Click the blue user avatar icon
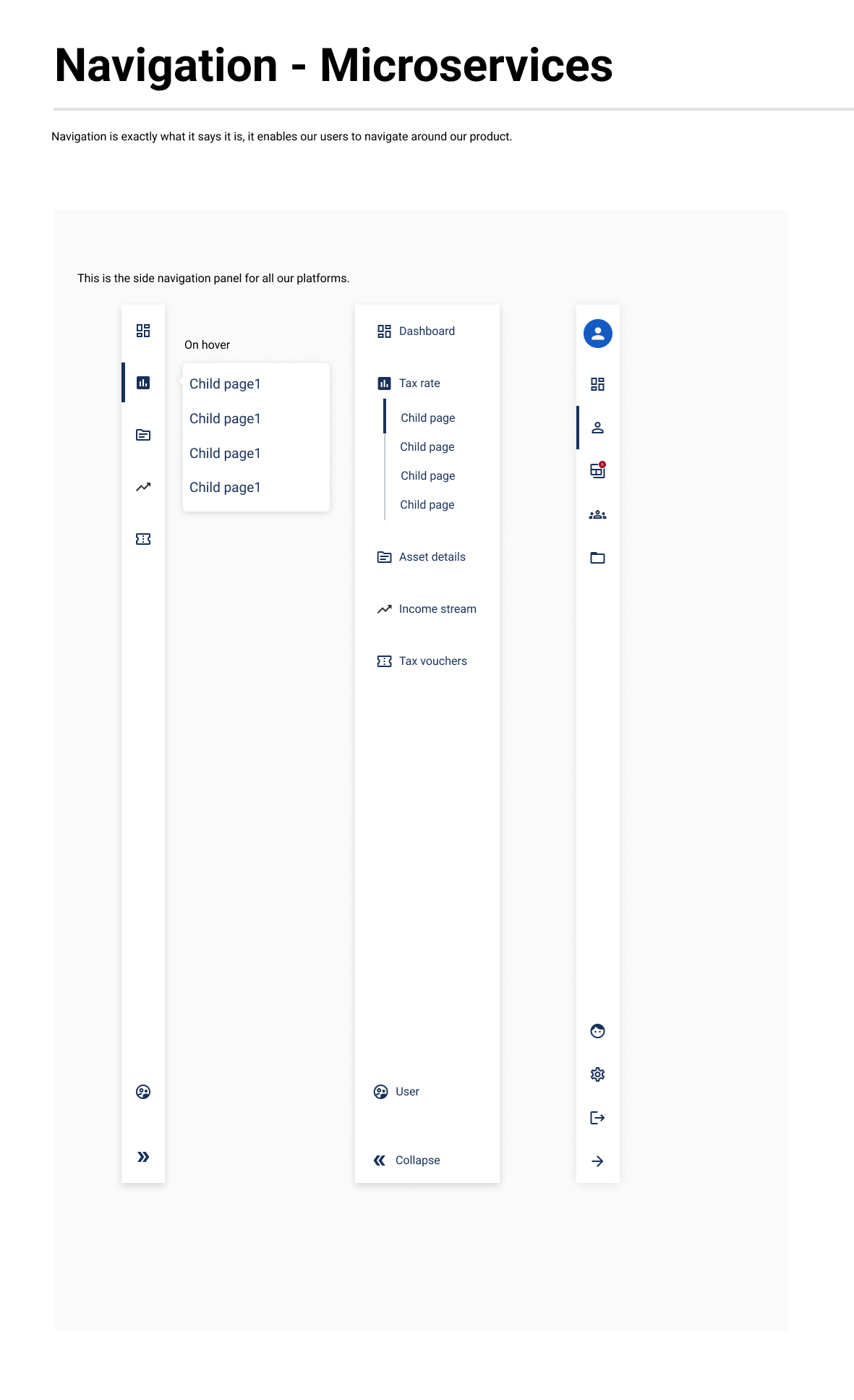This screenshot has height=1400, width=854. [597, 334]
